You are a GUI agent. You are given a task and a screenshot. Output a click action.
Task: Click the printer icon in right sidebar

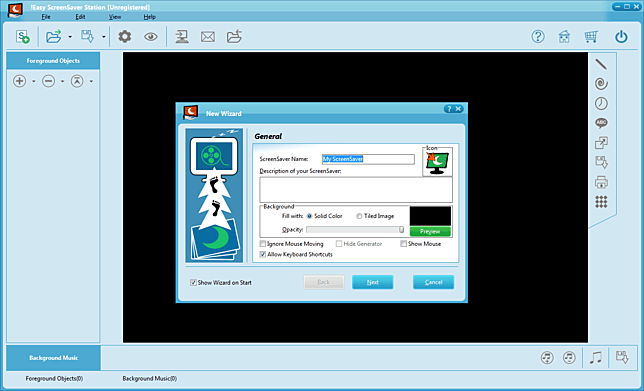[x=601, y=182]
